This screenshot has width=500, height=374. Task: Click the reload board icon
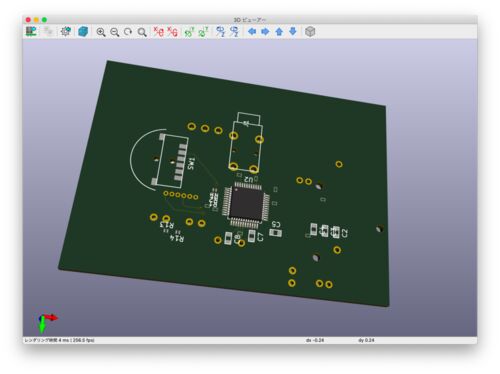(31, 32)
